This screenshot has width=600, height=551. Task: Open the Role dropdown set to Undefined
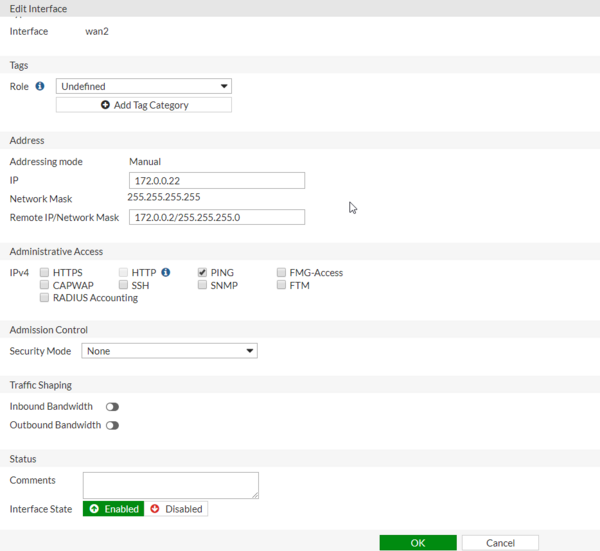click(x=144, y=87)
